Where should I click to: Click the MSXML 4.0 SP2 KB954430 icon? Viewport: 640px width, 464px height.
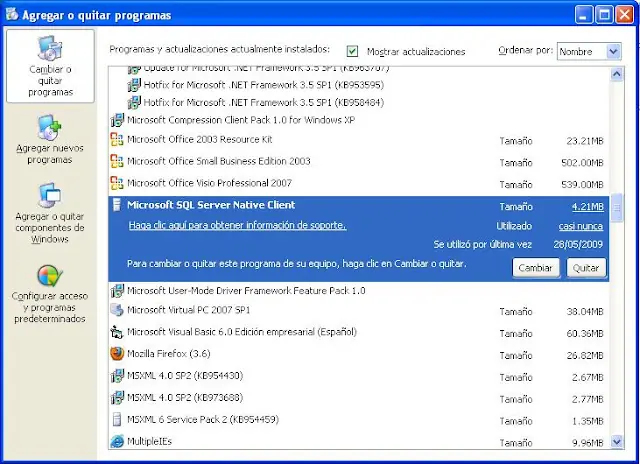pos(117,375)
